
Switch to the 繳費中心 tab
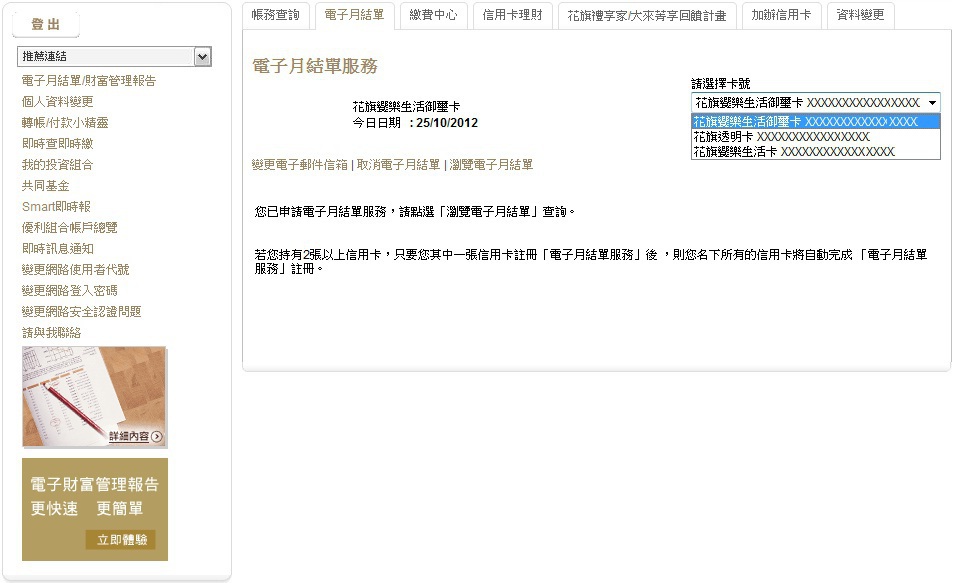pos(433,15)
